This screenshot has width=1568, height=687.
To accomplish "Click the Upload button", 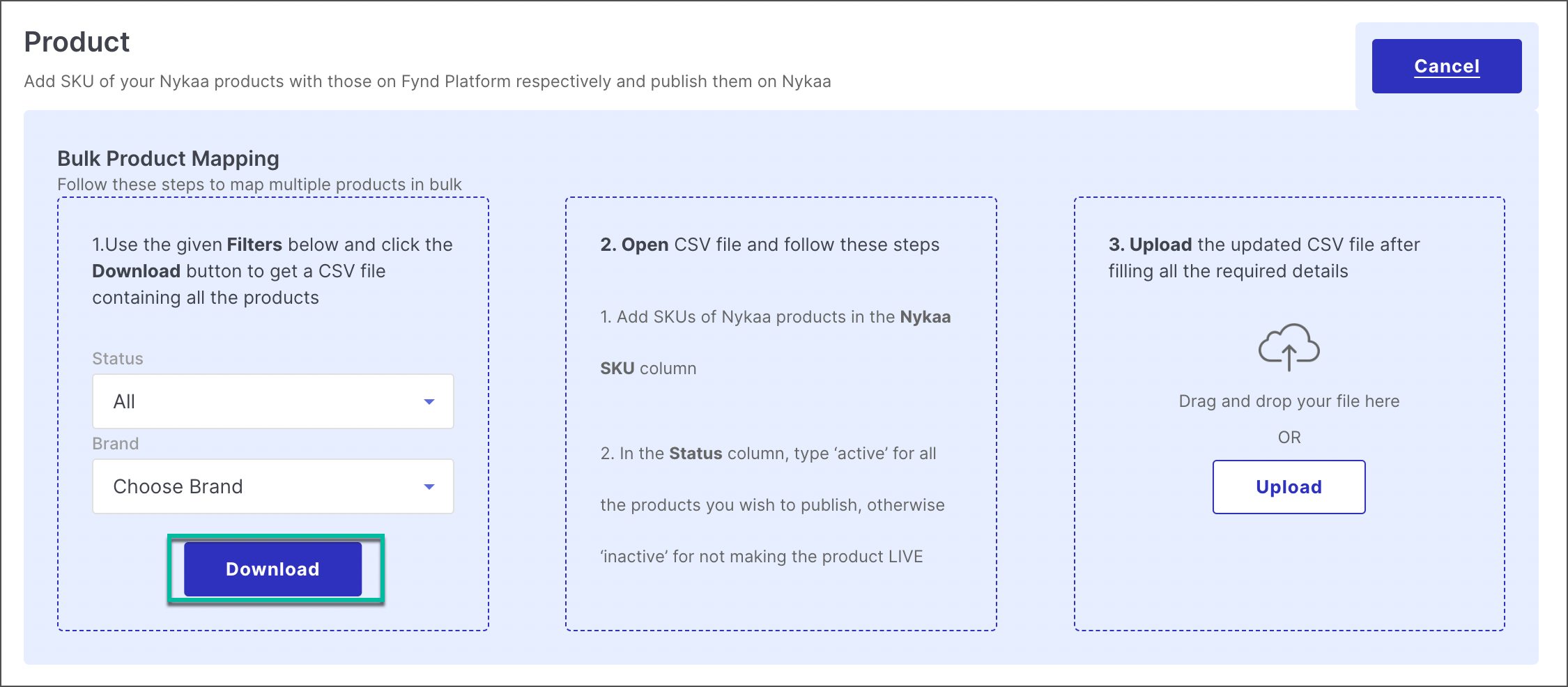I will [1289, 486].
